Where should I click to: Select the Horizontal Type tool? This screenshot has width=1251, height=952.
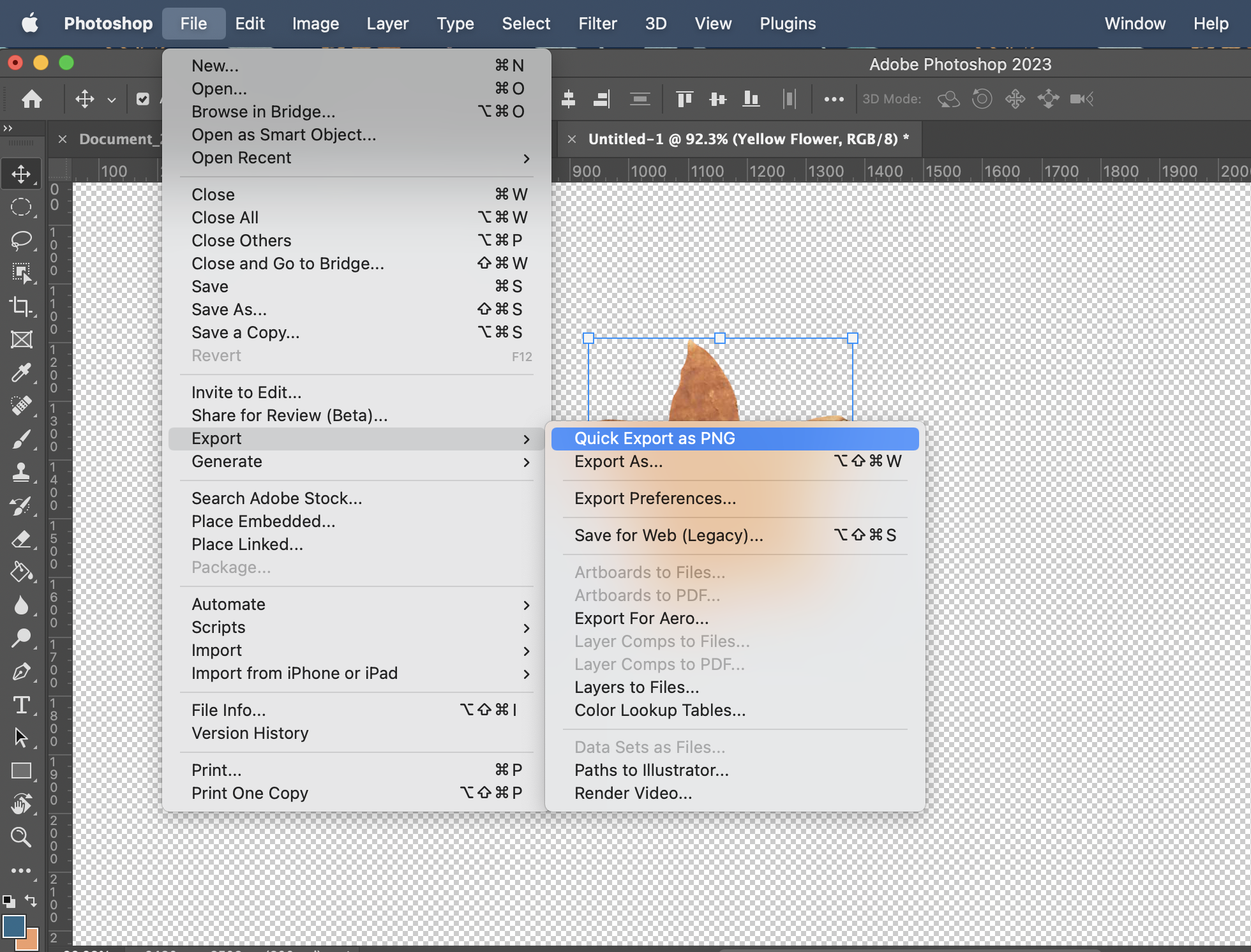coord(21,705)
